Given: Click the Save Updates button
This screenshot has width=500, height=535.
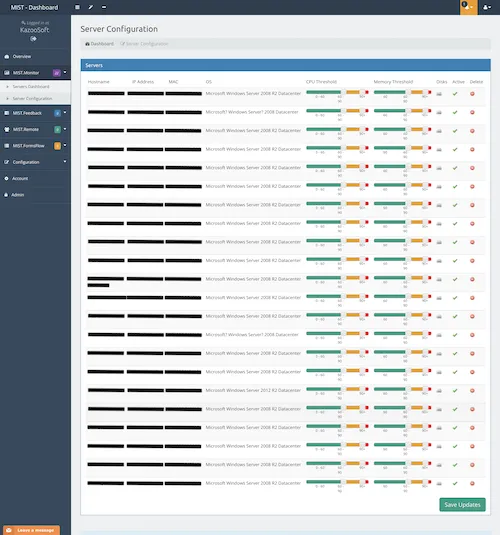Looking at the screenshot, I should pyautogui.click(x=462, y=504).
